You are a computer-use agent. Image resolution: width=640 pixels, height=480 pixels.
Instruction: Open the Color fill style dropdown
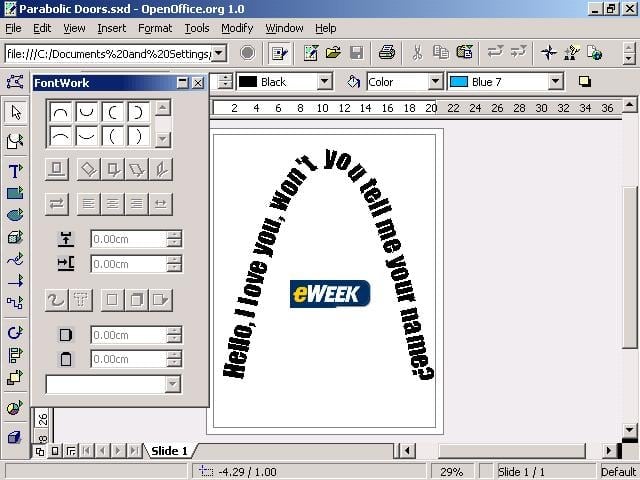pyautogui.click(x=436, y=82)
